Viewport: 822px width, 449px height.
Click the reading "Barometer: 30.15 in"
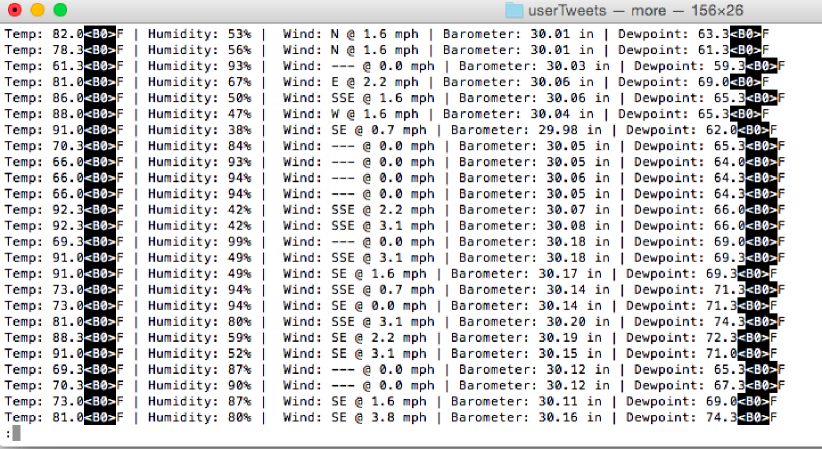[x=526, y=354]
